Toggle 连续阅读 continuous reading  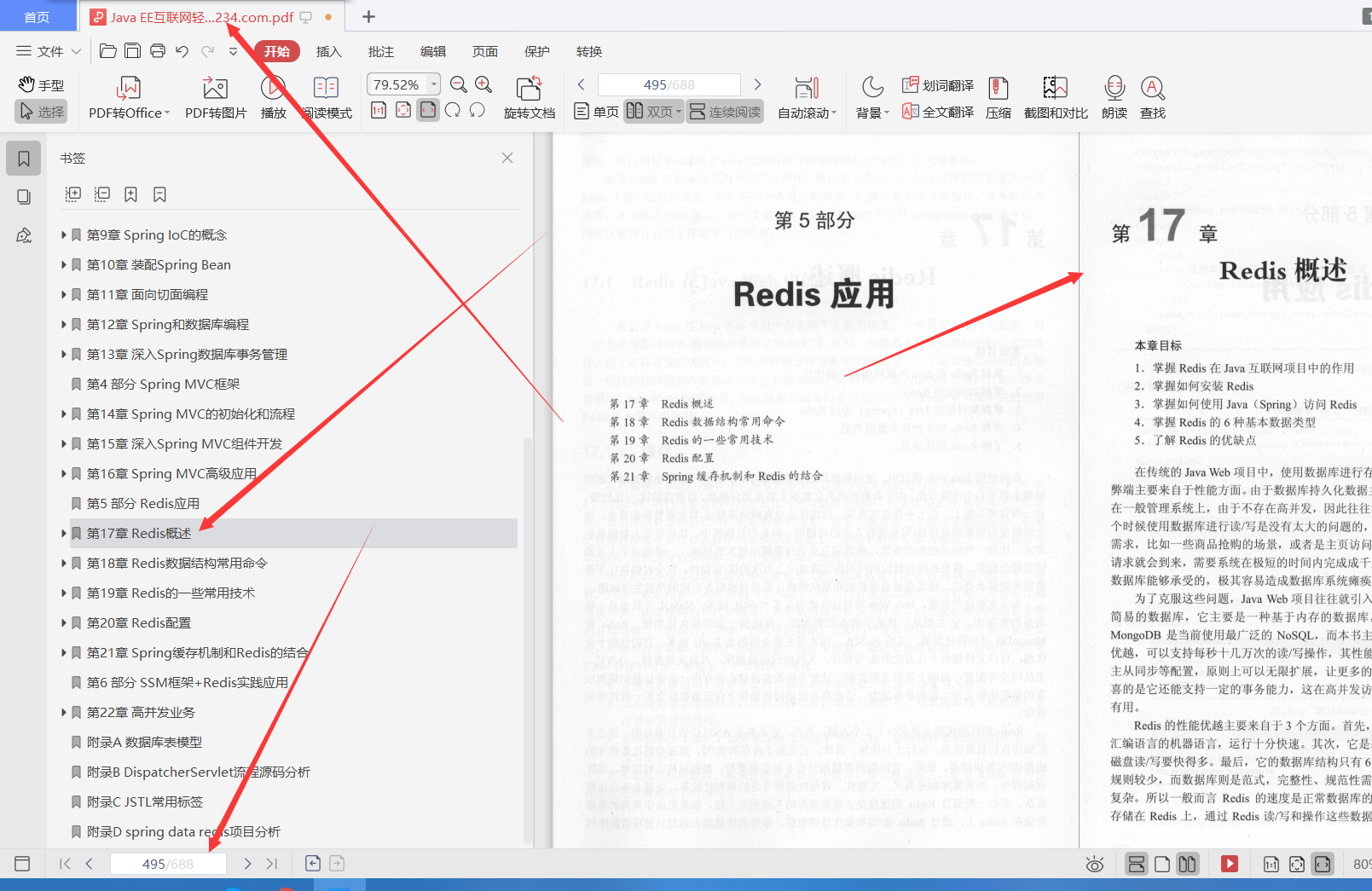pos(726,112)
